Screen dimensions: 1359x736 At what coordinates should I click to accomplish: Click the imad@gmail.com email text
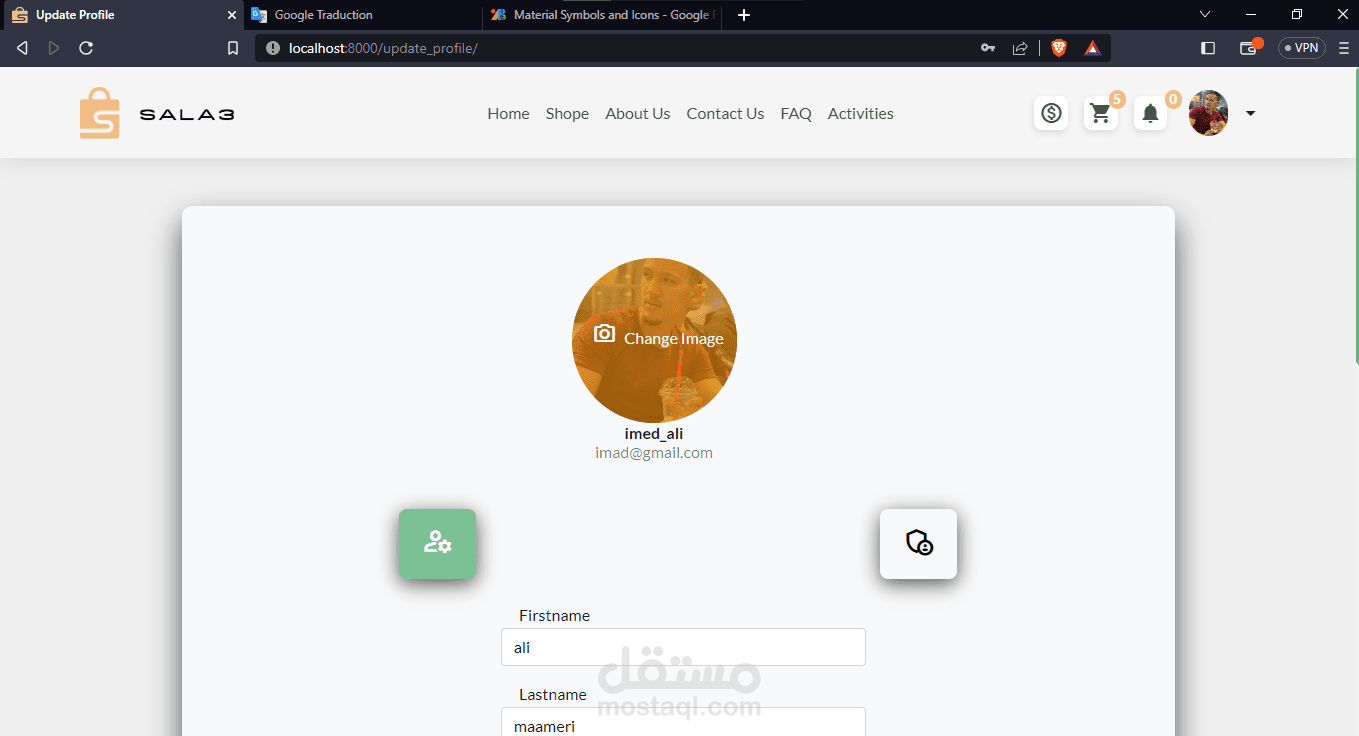[x=654, y=452]
